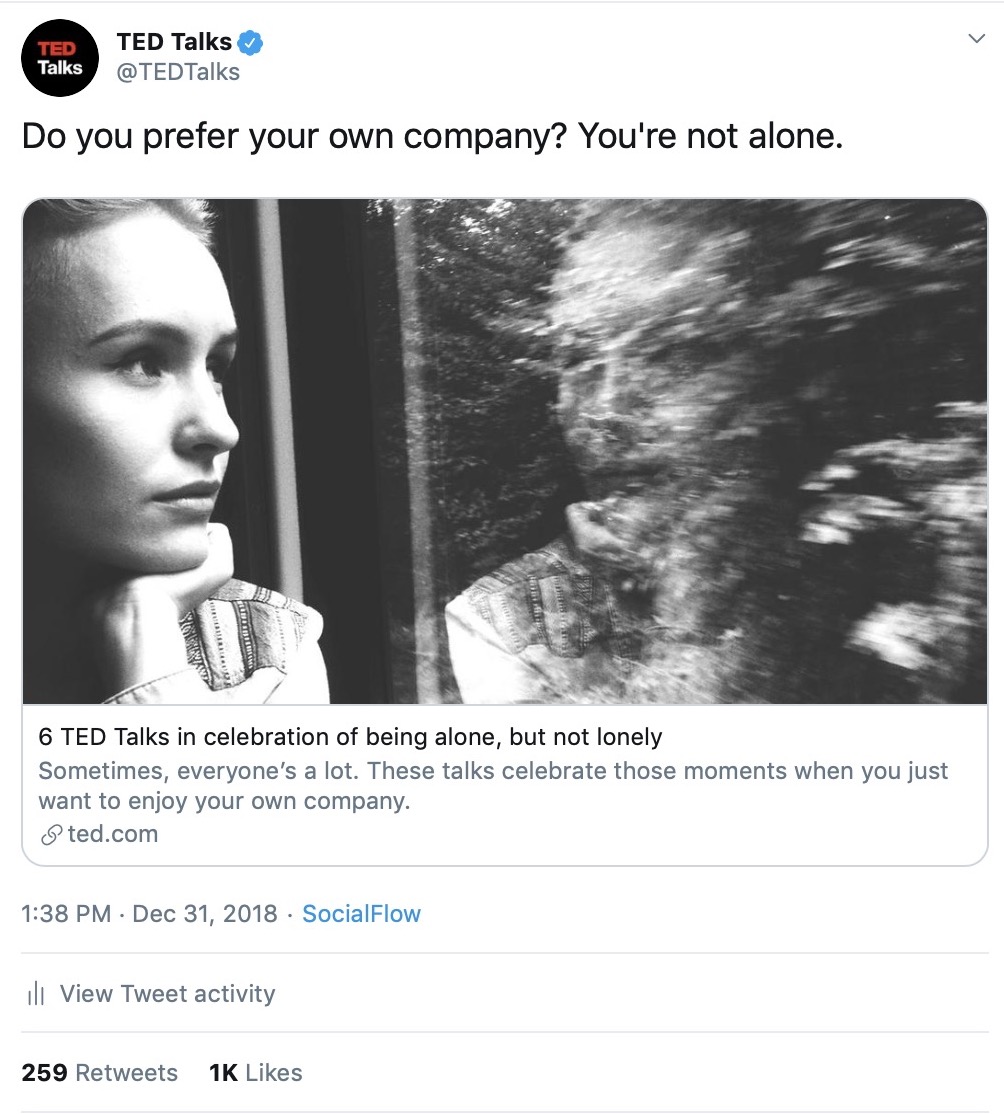Viewport: 1004px width, 1114px height.
Task: Click the TED Talks profile avatar
Action: [x=60, y=58]
